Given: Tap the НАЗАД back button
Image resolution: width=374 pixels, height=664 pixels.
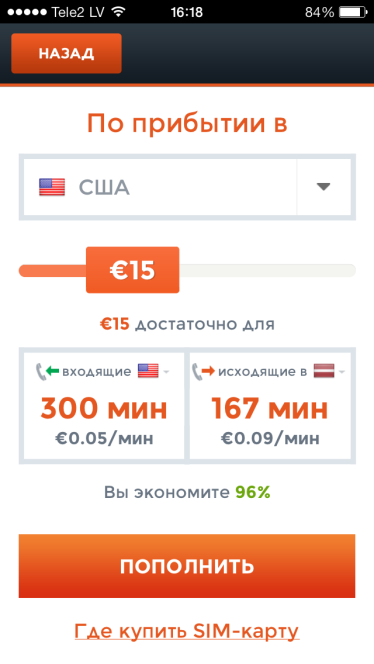Looking at the screenshot, I should [x=66, y=53].
